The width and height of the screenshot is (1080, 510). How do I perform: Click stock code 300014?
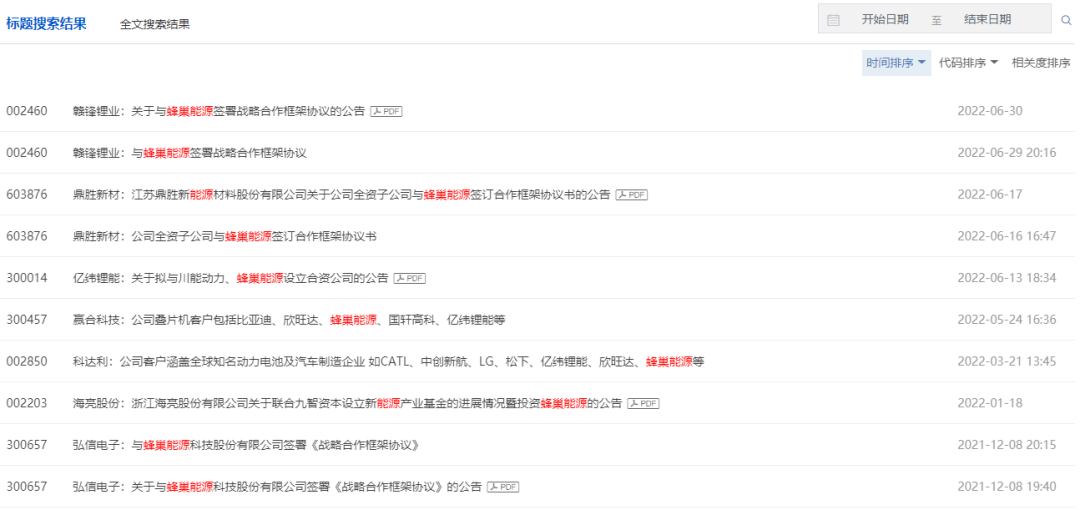tap(27, 278)
